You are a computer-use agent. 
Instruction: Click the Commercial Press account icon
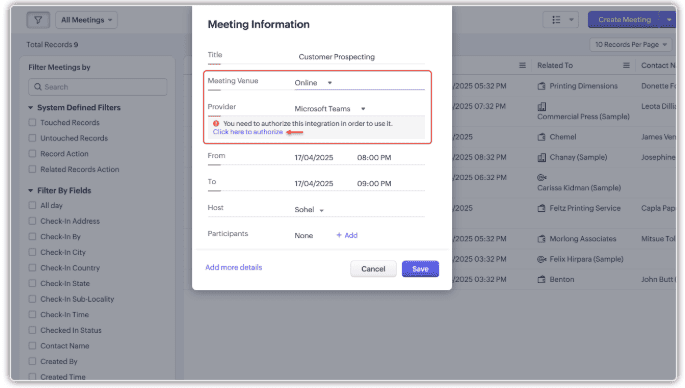click(542, 107)
